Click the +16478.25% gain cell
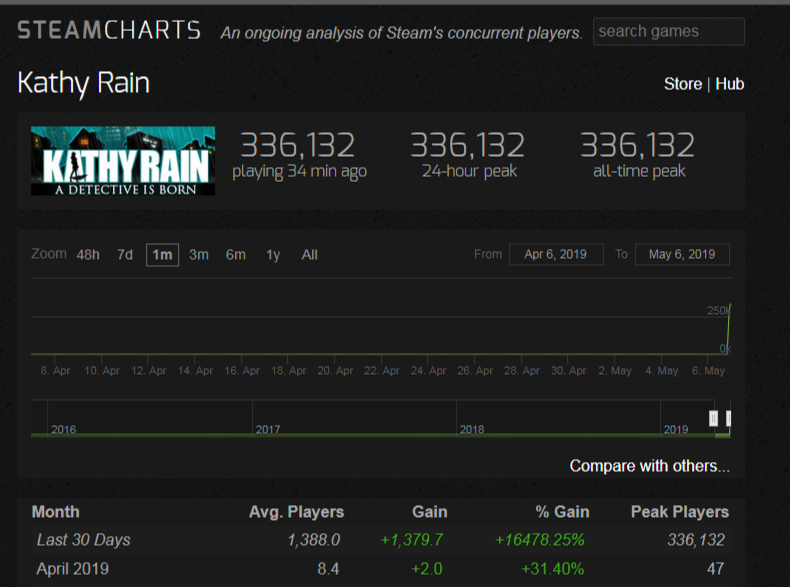This screenshot has width=790, height=587. (x=540, y=540)
